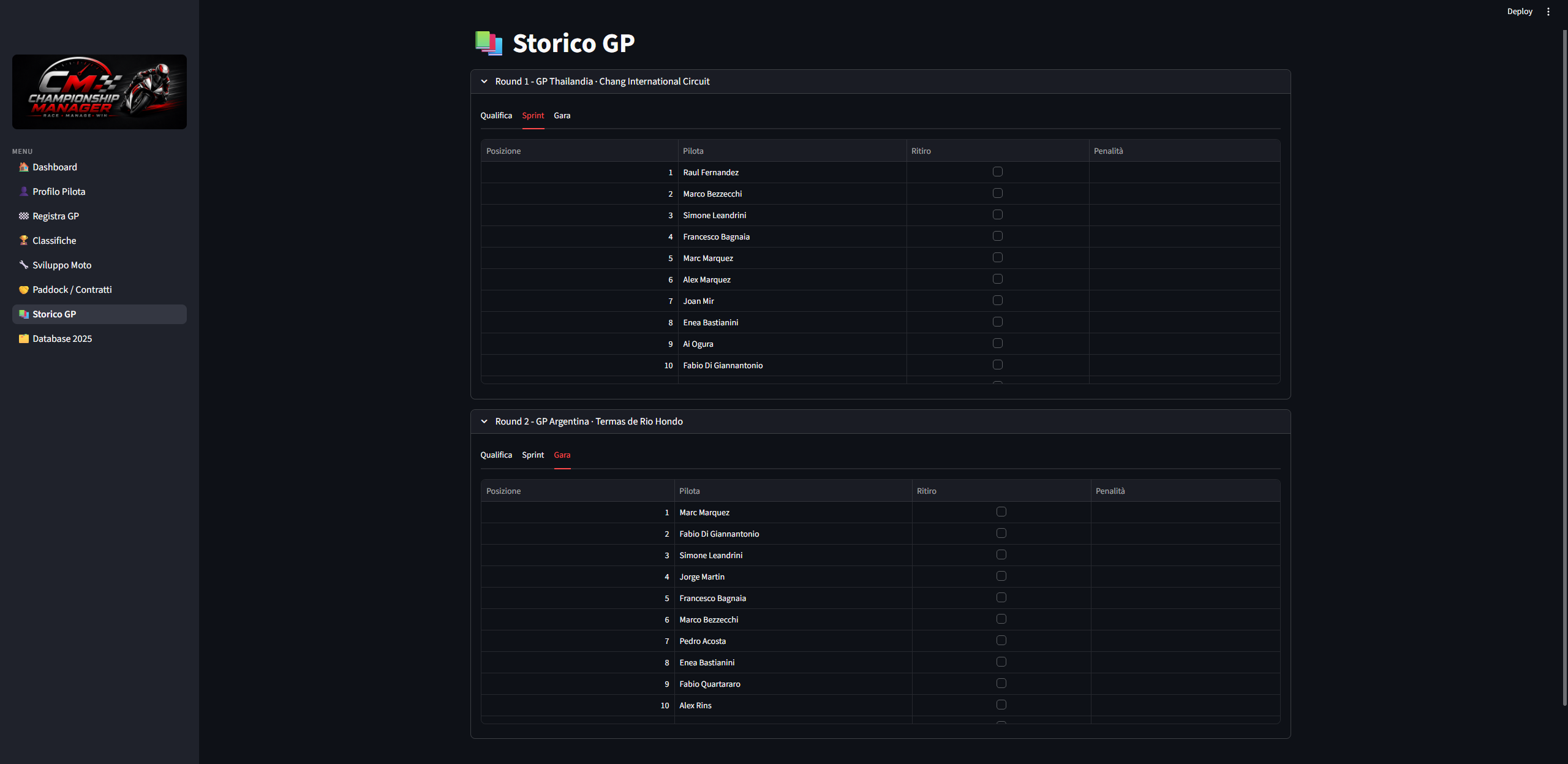This screenshot has width=1568, height=764.
Task: Click Penalità column header in Round 1 table
Action: tap(1185, 151)
